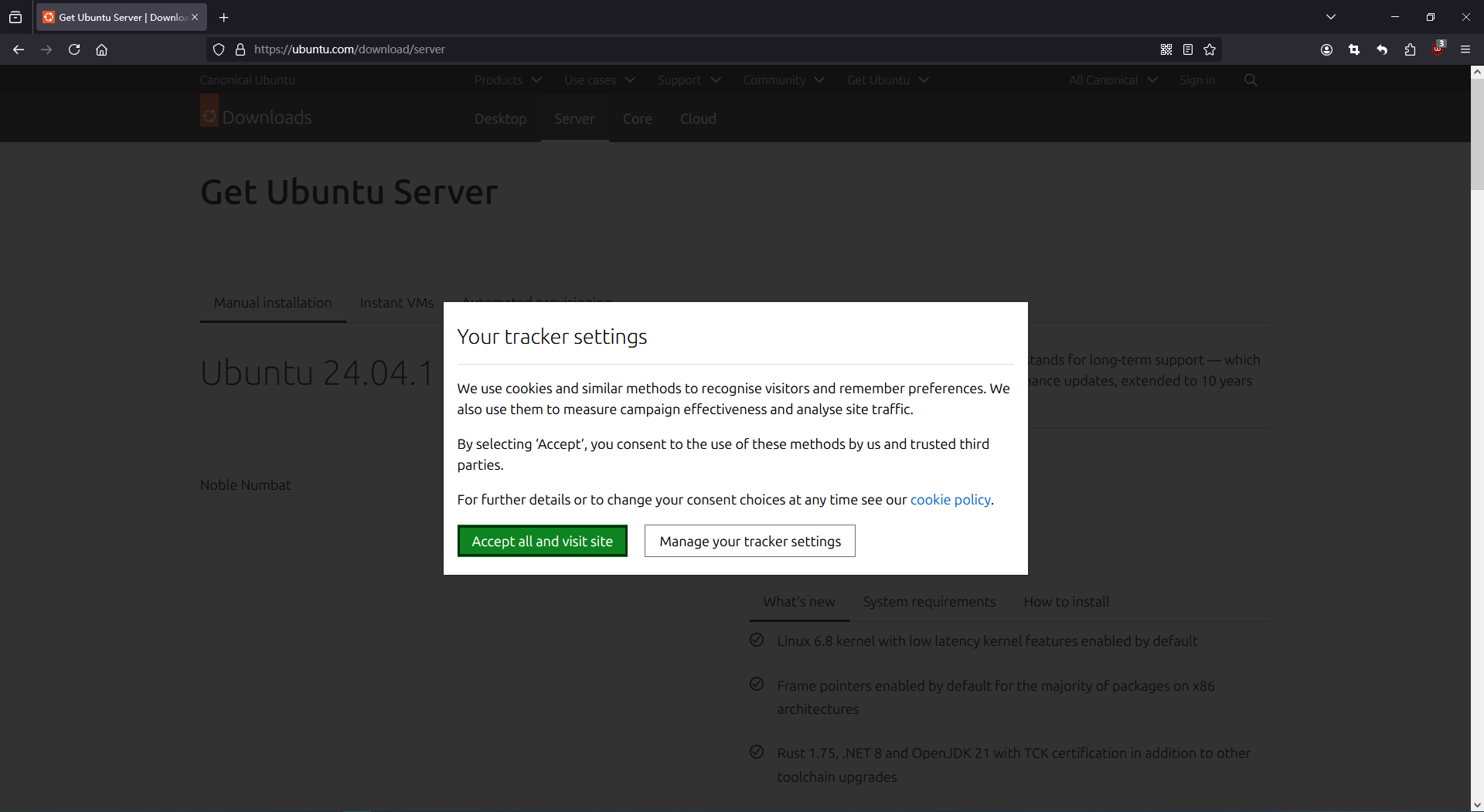The width and height of the screenshot is (1484, 812).
Task: Switch to the Core downloads tab
Action: [638, 118]
